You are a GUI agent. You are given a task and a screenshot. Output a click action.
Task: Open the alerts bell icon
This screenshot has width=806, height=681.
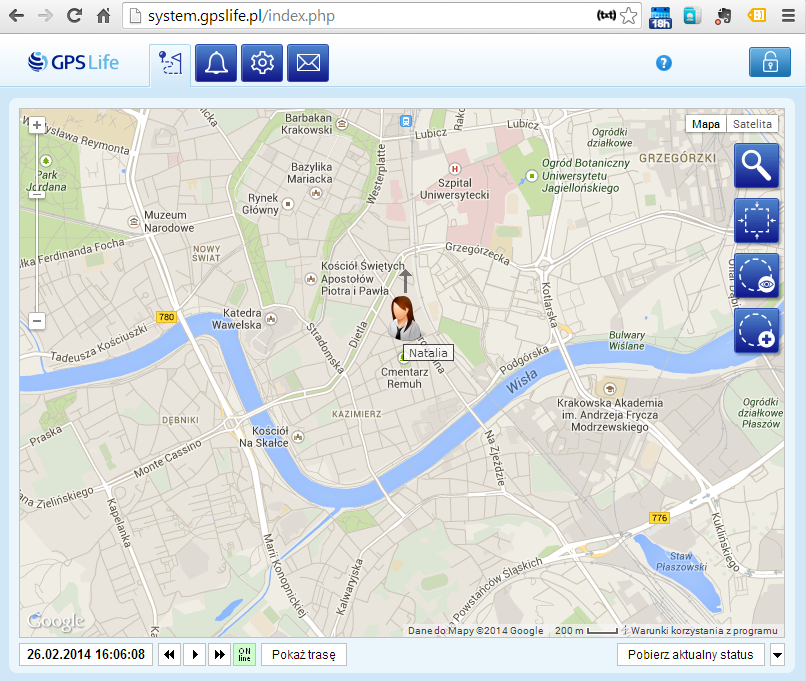216,64
